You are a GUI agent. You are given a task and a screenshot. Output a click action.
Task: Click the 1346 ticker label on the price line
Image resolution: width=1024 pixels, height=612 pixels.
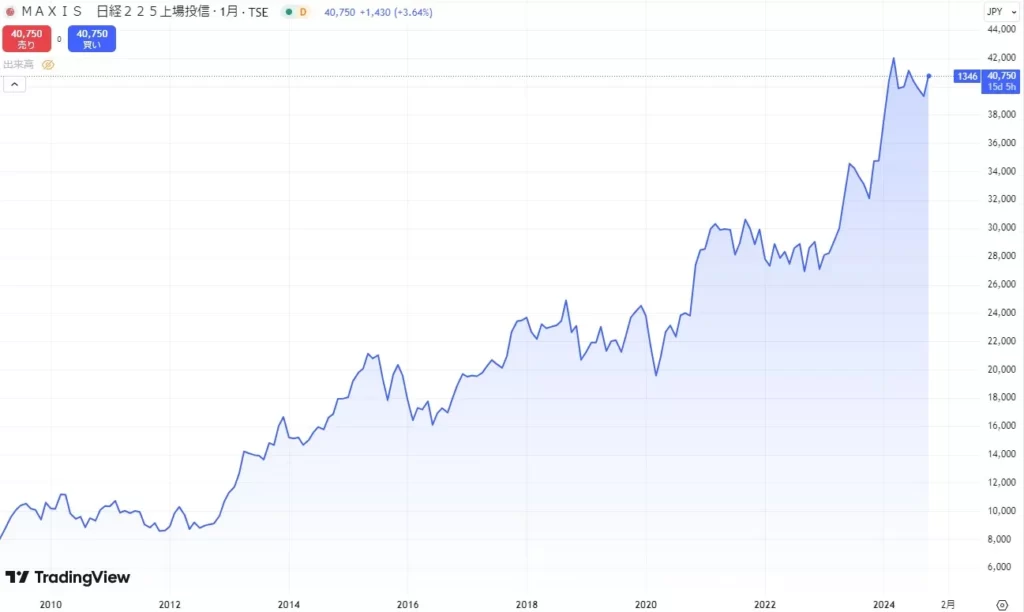967,76
